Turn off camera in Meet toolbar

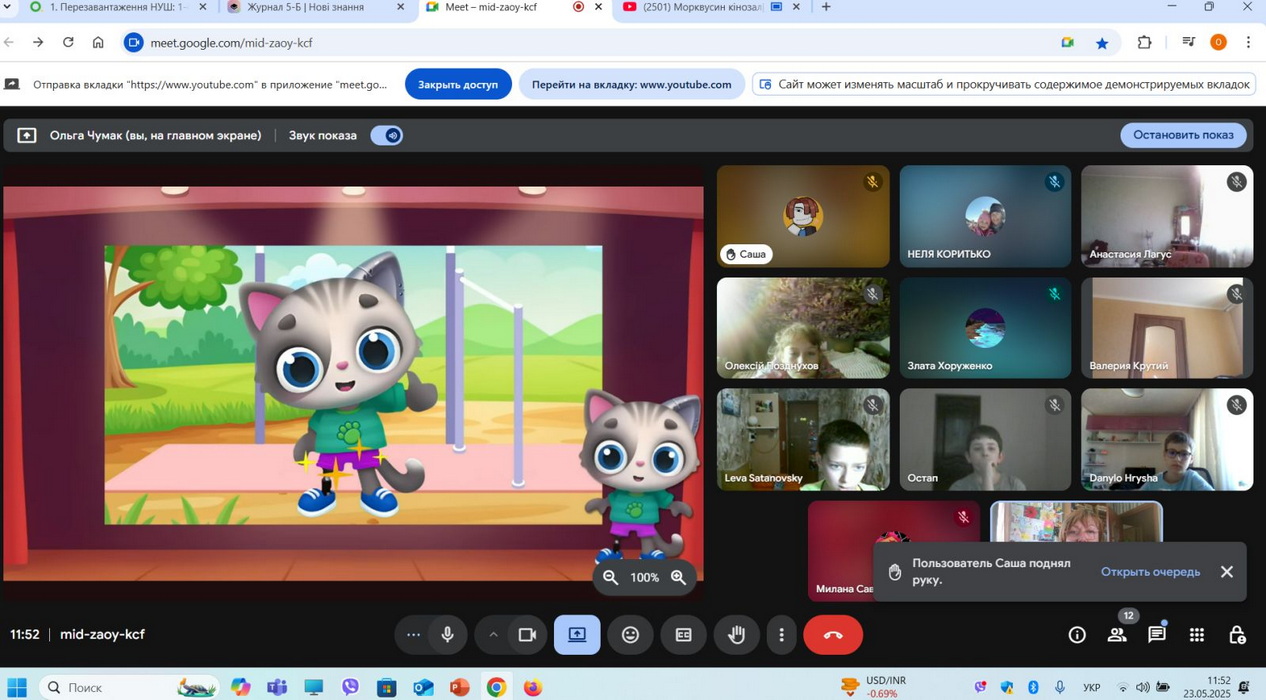pos(527,635)
